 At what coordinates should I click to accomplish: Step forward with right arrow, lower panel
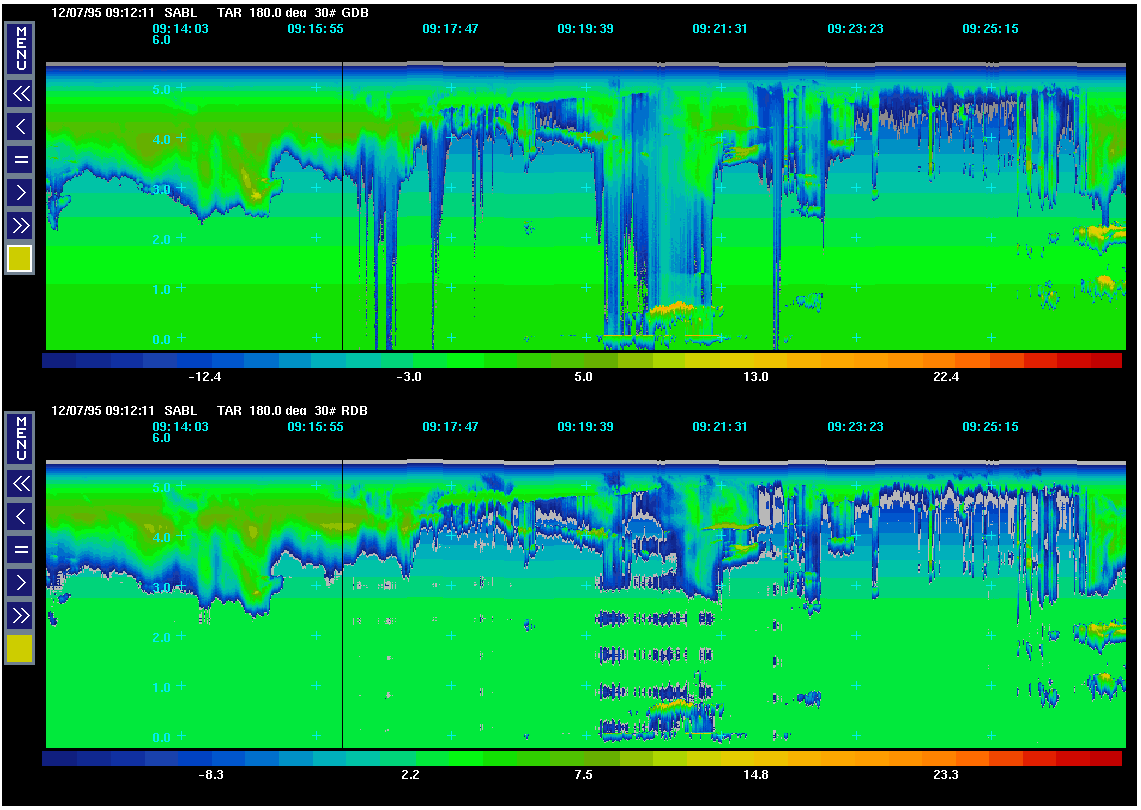click(20, 581)
